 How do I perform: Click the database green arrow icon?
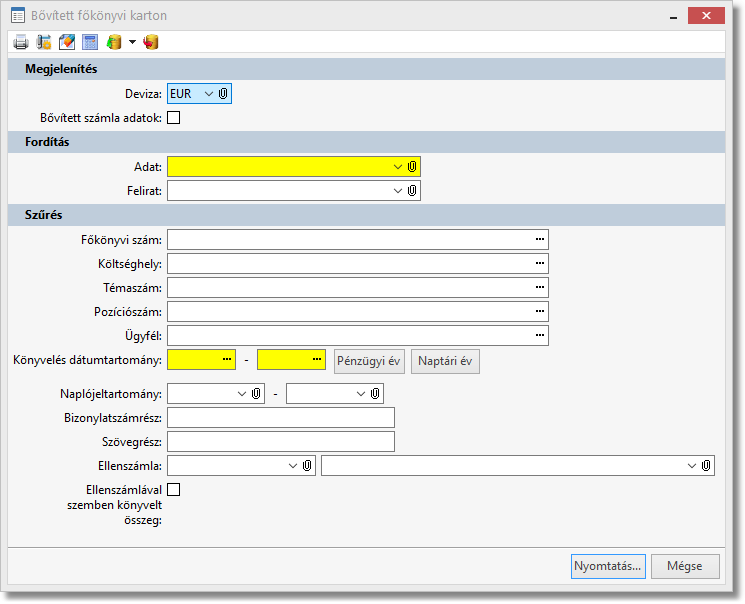114,42
